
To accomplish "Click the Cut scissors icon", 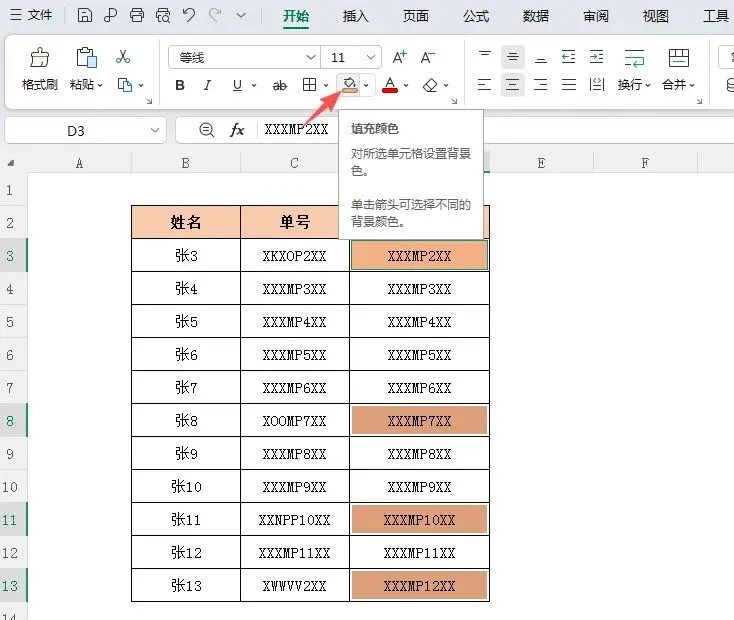I will 123,57.
